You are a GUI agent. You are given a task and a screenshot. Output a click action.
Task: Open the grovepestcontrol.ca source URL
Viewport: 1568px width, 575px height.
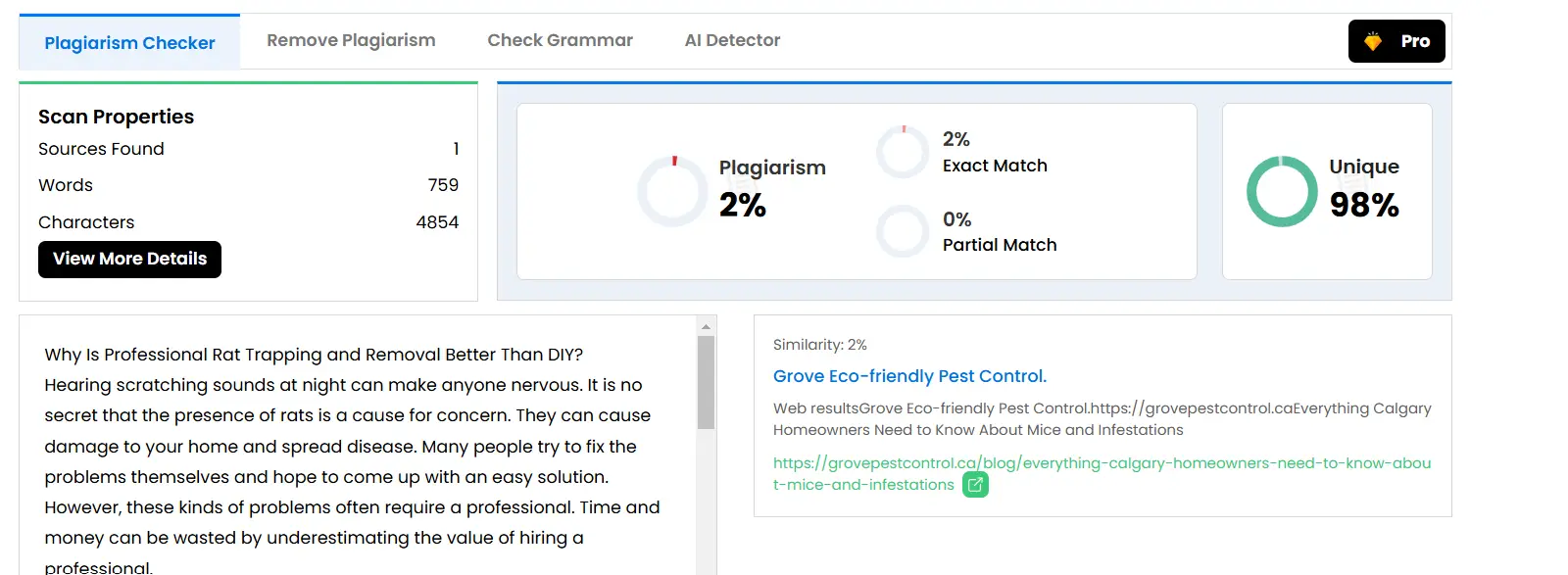coord(1102,473)
